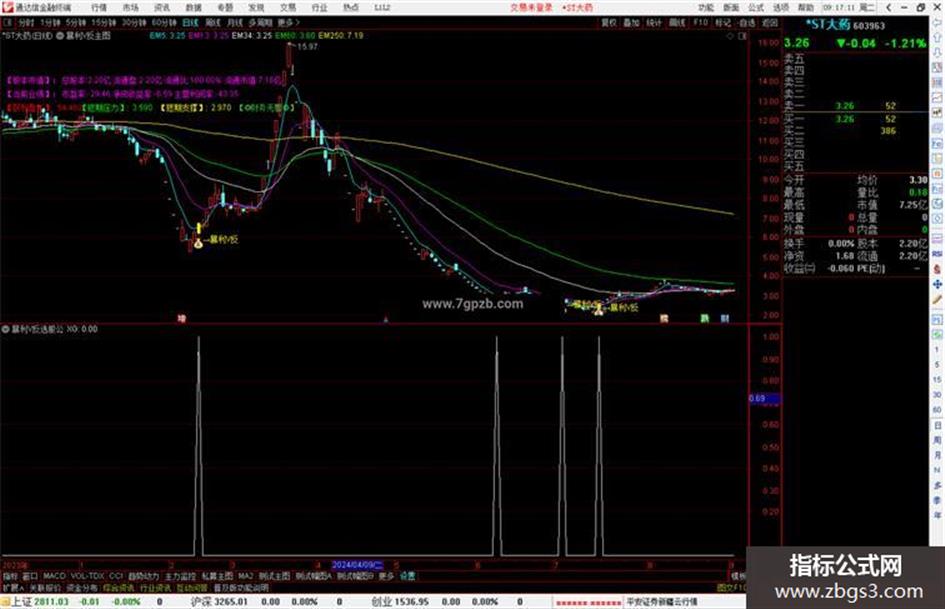Click the 卖一 price 3.26 row
This screenshot has height=609, width=945.
[855, 106]
